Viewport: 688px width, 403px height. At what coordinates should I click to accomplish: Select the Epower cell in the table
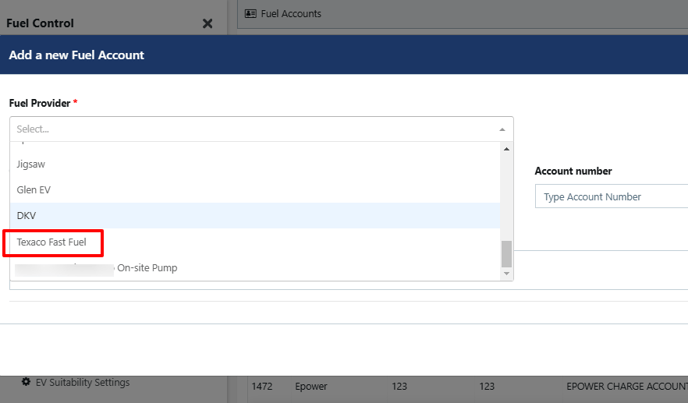coord(311,386)
